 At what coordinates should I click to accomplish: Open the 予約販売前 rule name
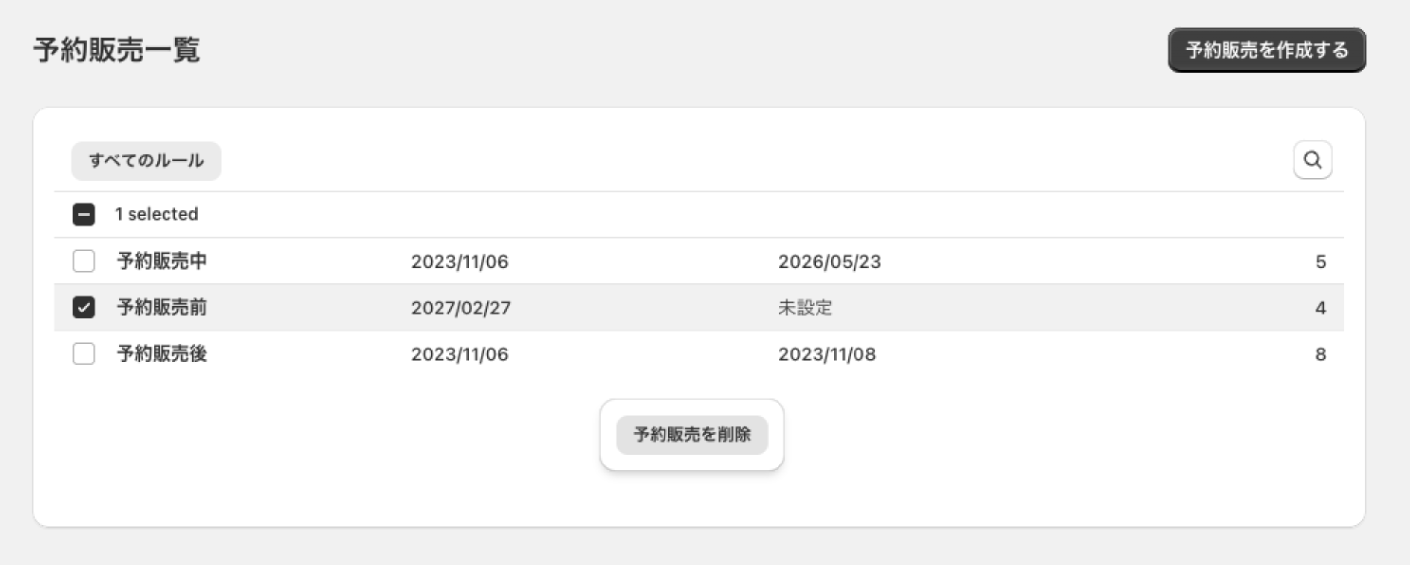coord(162,309)
